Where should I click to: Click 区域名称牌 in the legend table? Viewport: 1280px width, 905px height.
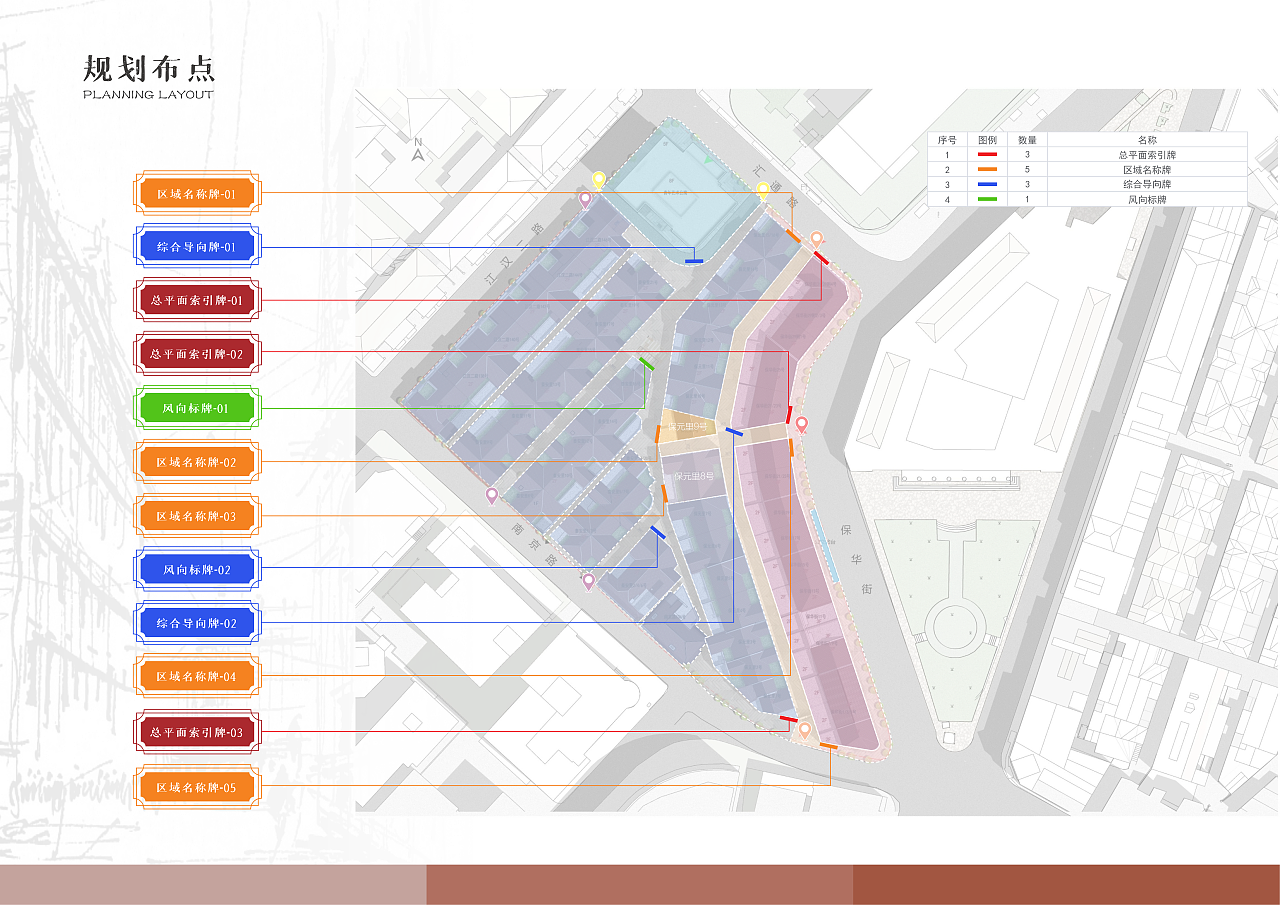1147,170
